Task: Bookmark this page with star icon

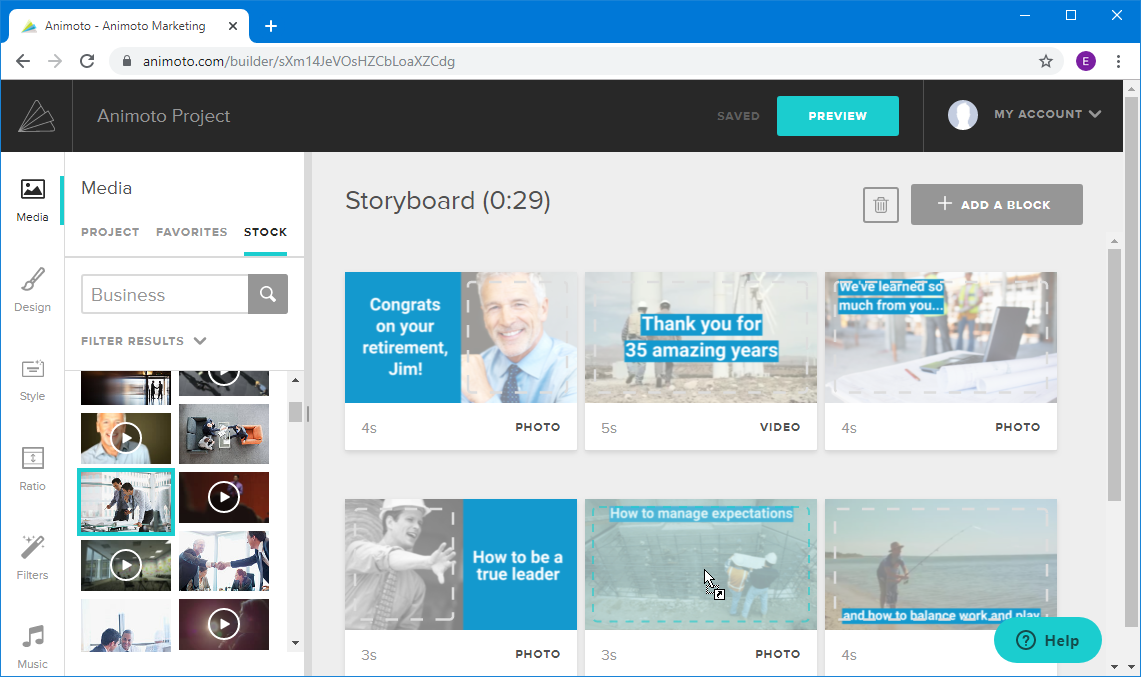Action: (x=1046, y=61)
